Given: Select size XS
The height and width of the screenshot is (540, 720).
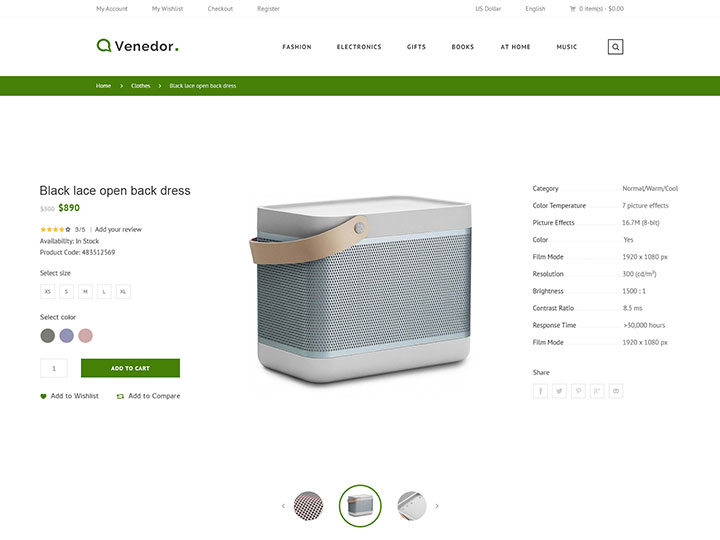Looking at the screenshot, I should coord(47,292).
